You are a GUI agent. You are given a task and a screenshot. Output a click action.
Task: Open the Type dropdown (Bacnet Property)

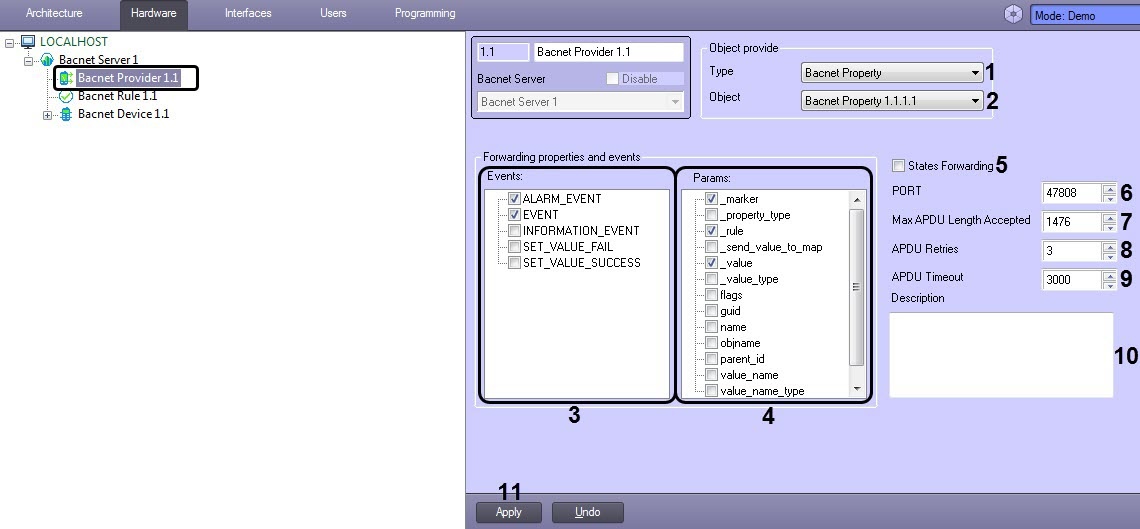(x=892, y=73)
